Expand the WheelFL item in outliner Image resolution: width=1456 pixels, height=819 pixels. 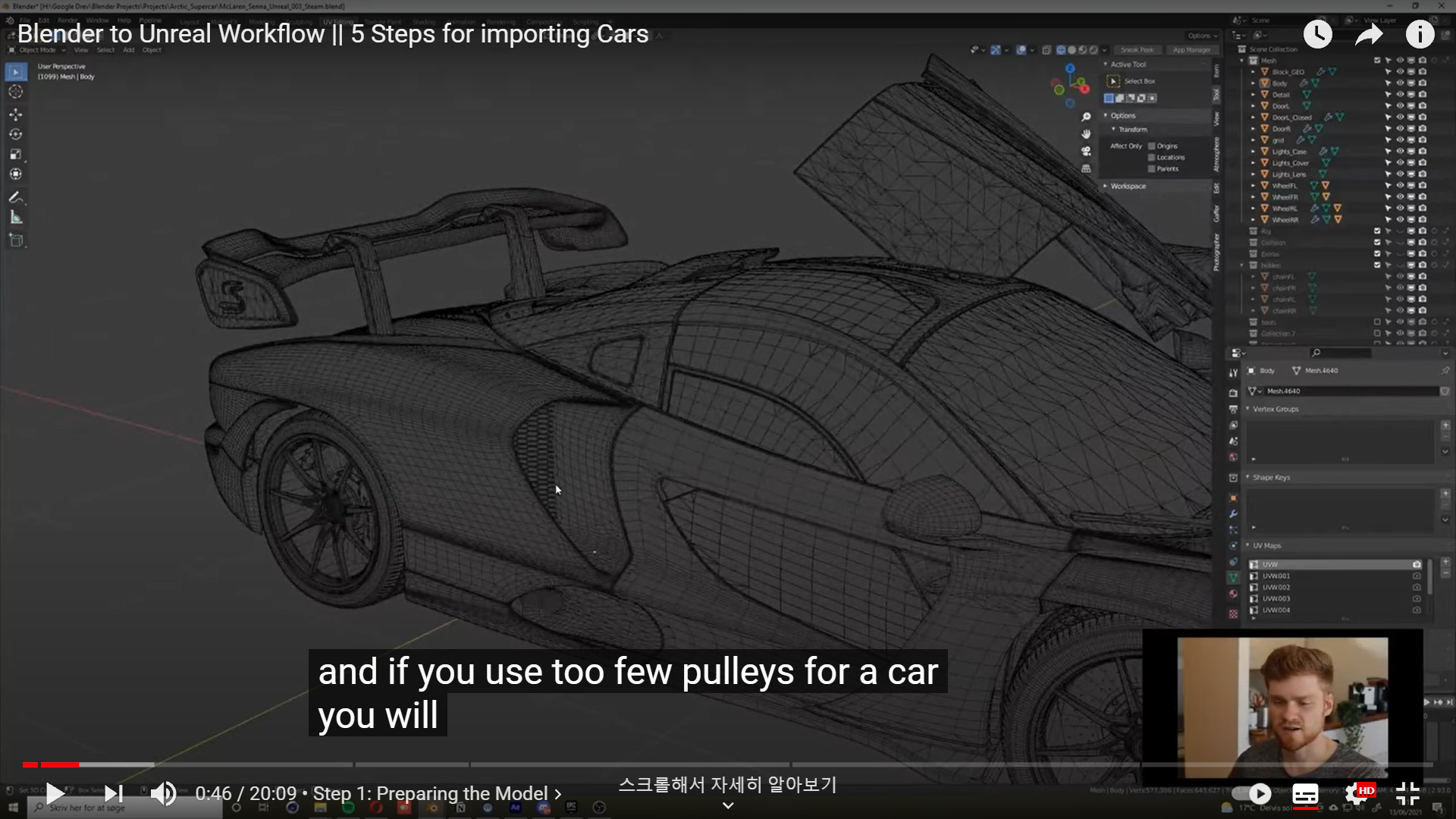click(x=1253, y=186)
